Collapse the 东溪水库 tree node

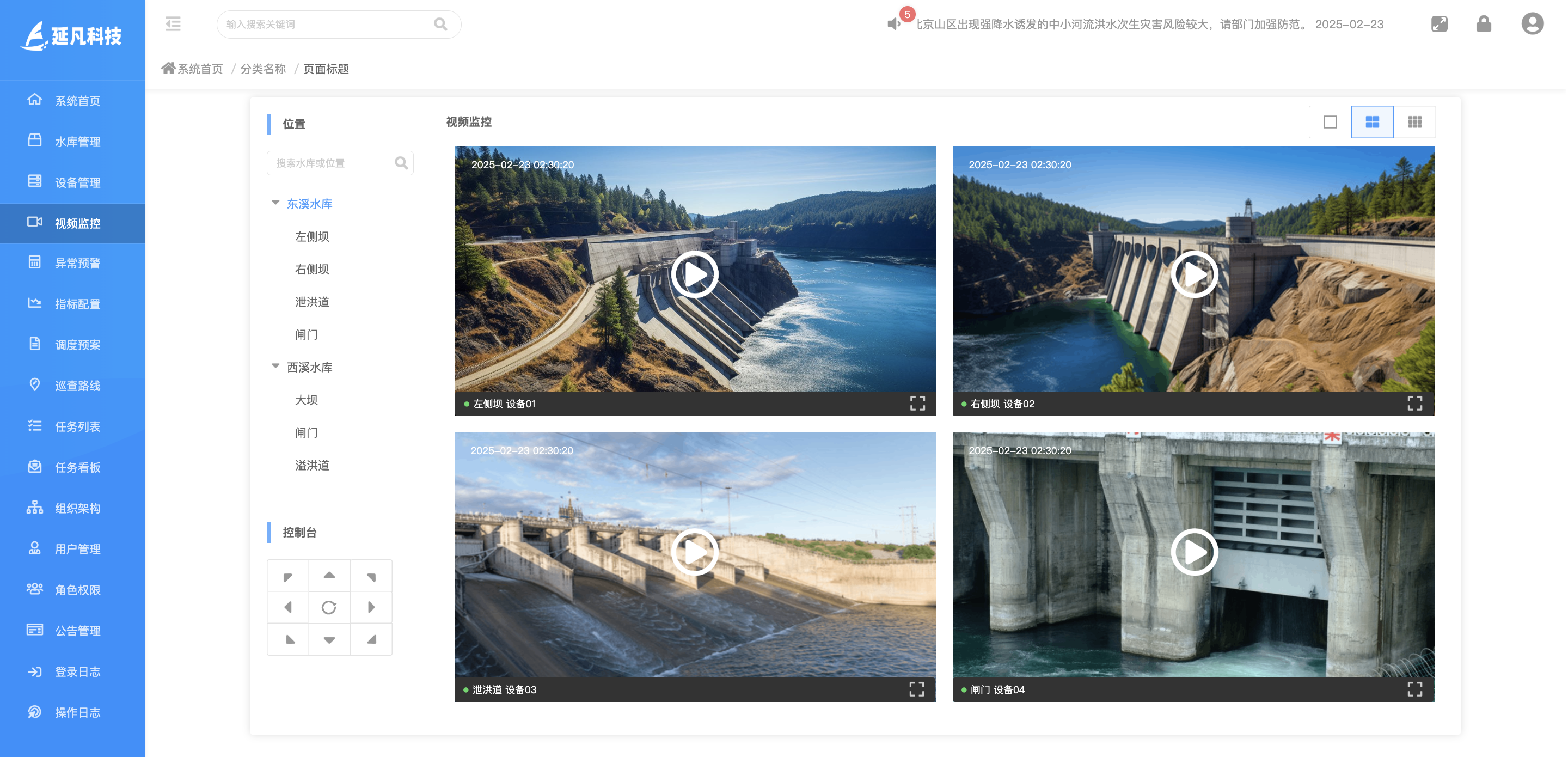click(x=275, y=203)
